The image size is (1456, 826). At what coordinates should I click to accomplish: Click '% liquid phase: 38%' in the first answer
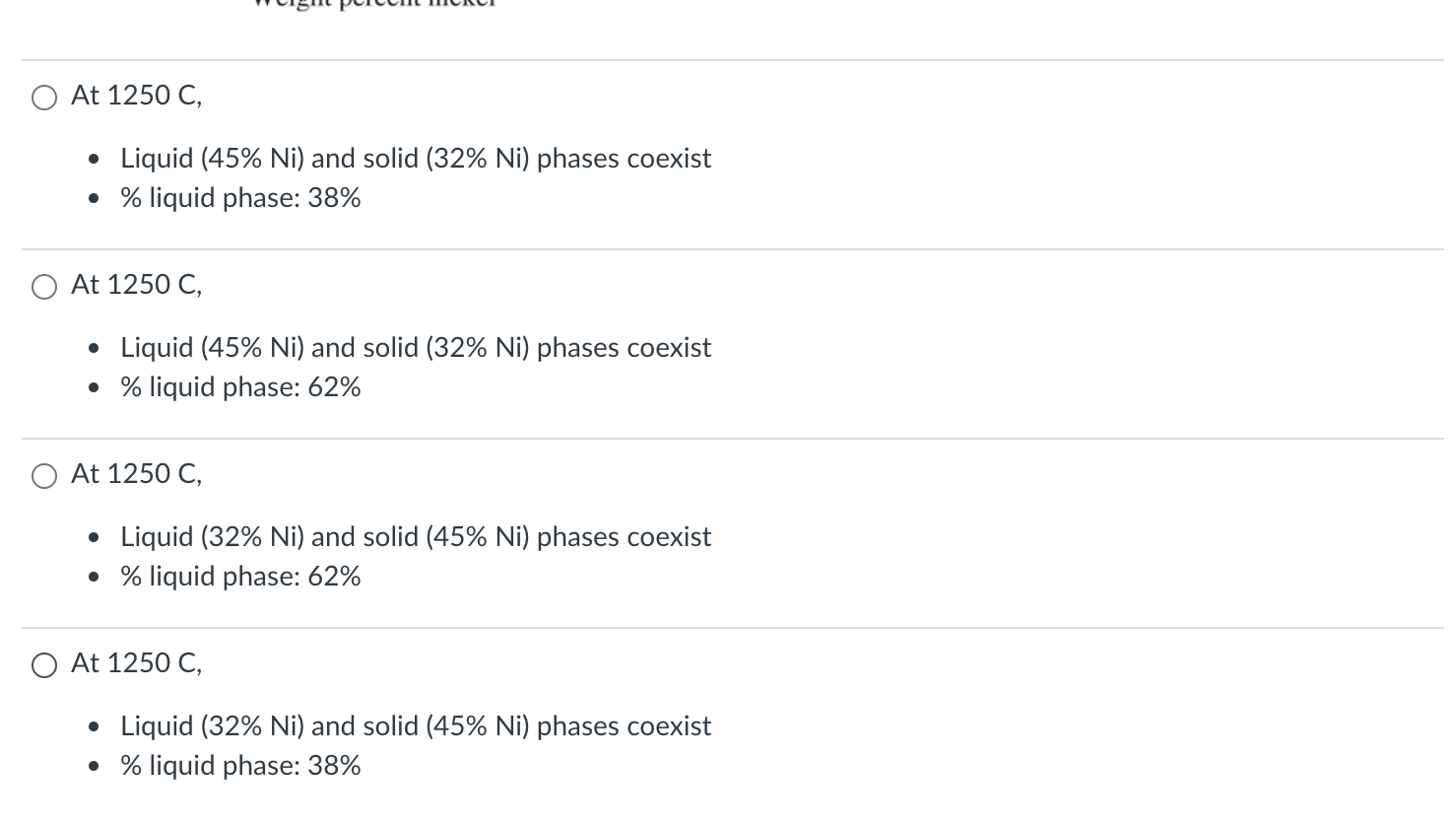[x=240, y=198]
